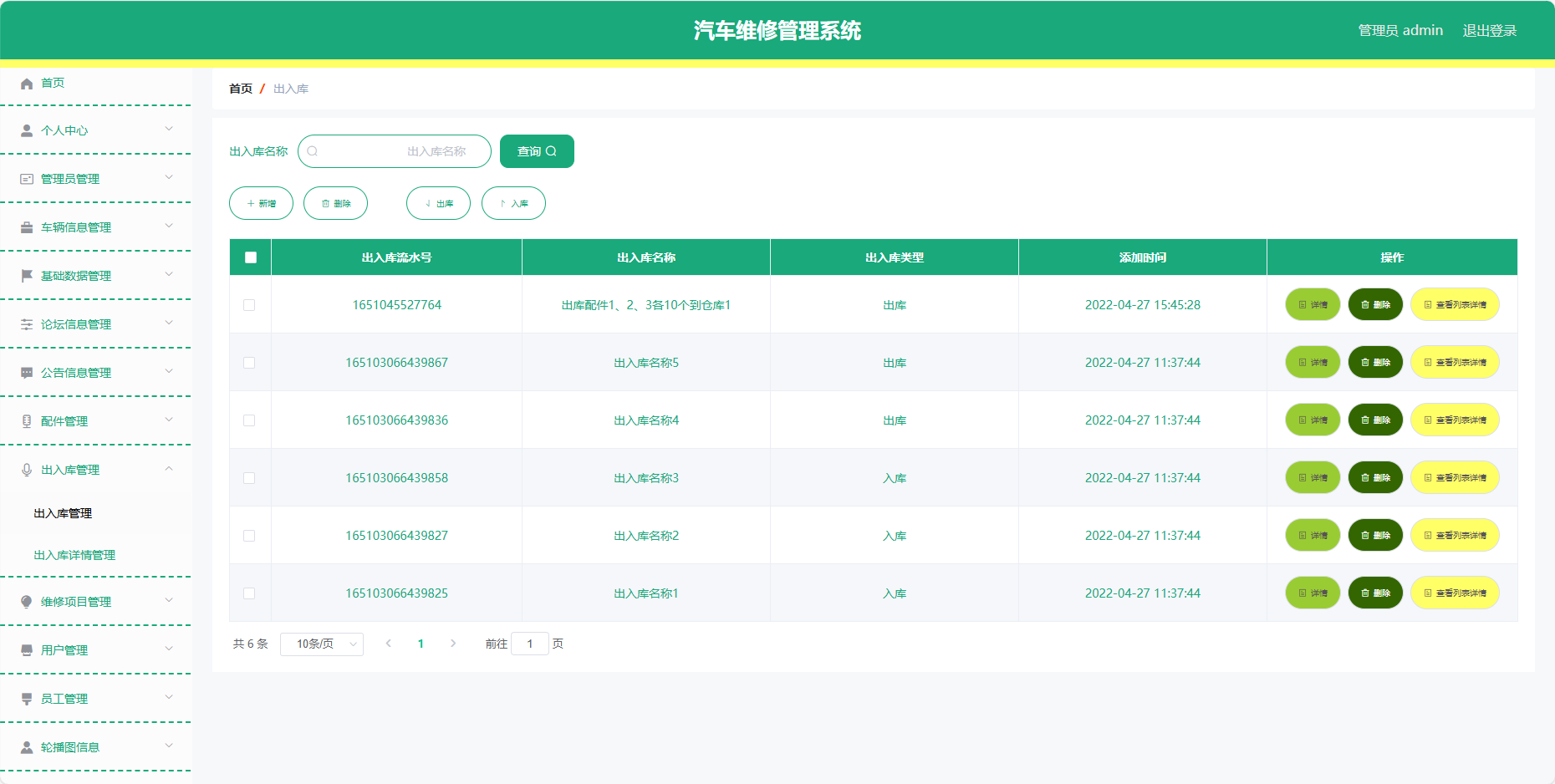Click the briefcase icon beside 车辆信息管理
1555x784 pixels.
pos(27,227)
